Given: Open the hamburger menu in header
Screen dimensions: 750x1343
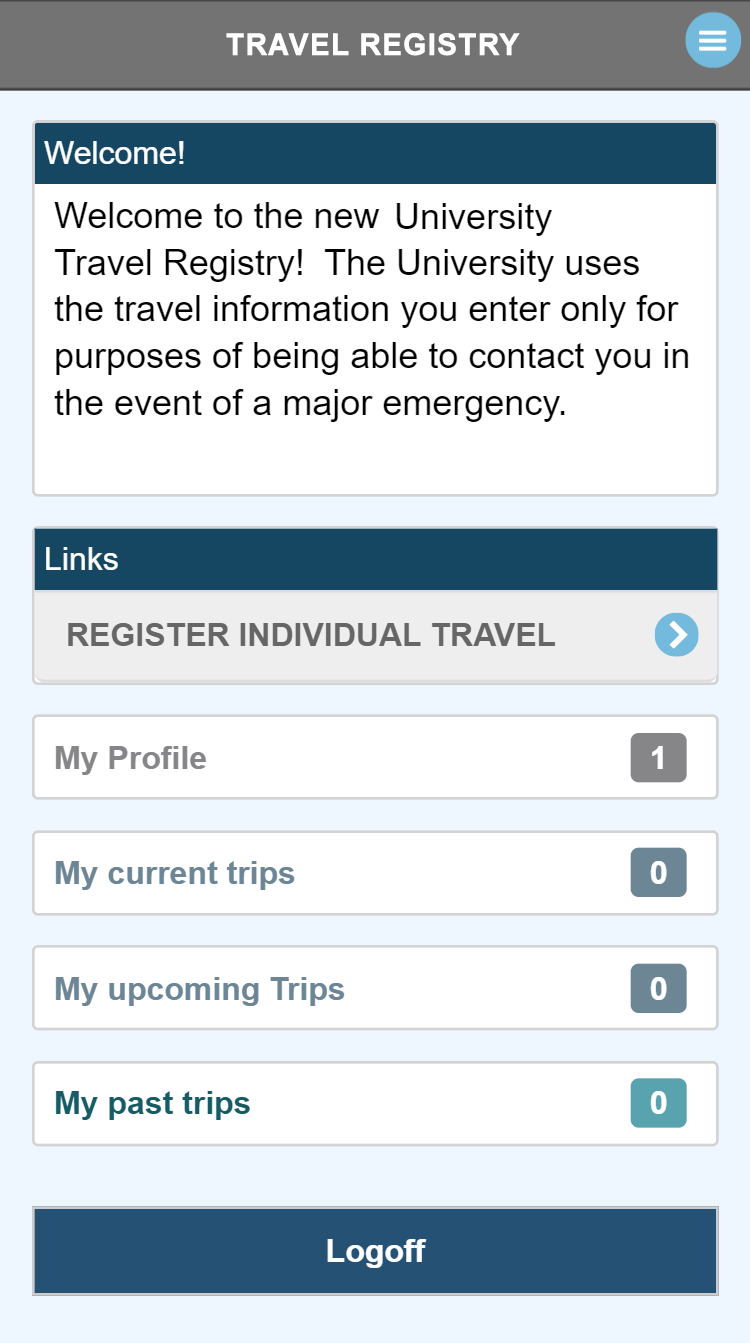Looking at the screenshot, I should click(712, 41).
